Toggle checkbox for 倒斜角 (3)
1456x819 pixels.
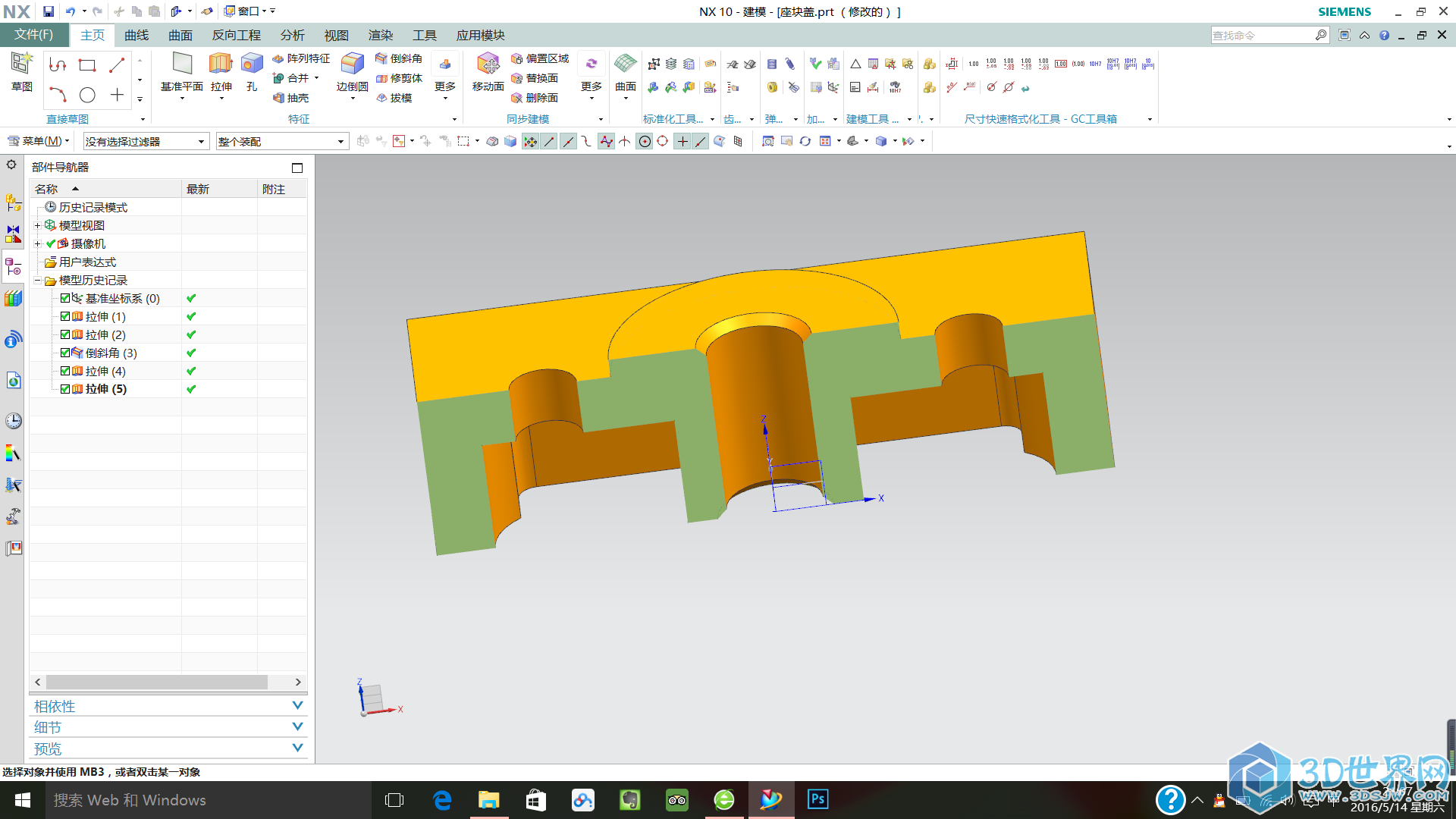pos(65,353)
